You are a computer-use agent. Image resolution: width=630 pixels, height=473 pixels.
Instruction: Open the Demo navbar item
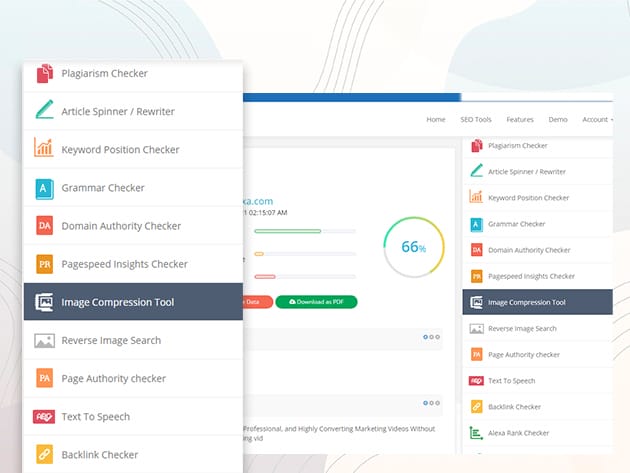click(x=558, y=119)
